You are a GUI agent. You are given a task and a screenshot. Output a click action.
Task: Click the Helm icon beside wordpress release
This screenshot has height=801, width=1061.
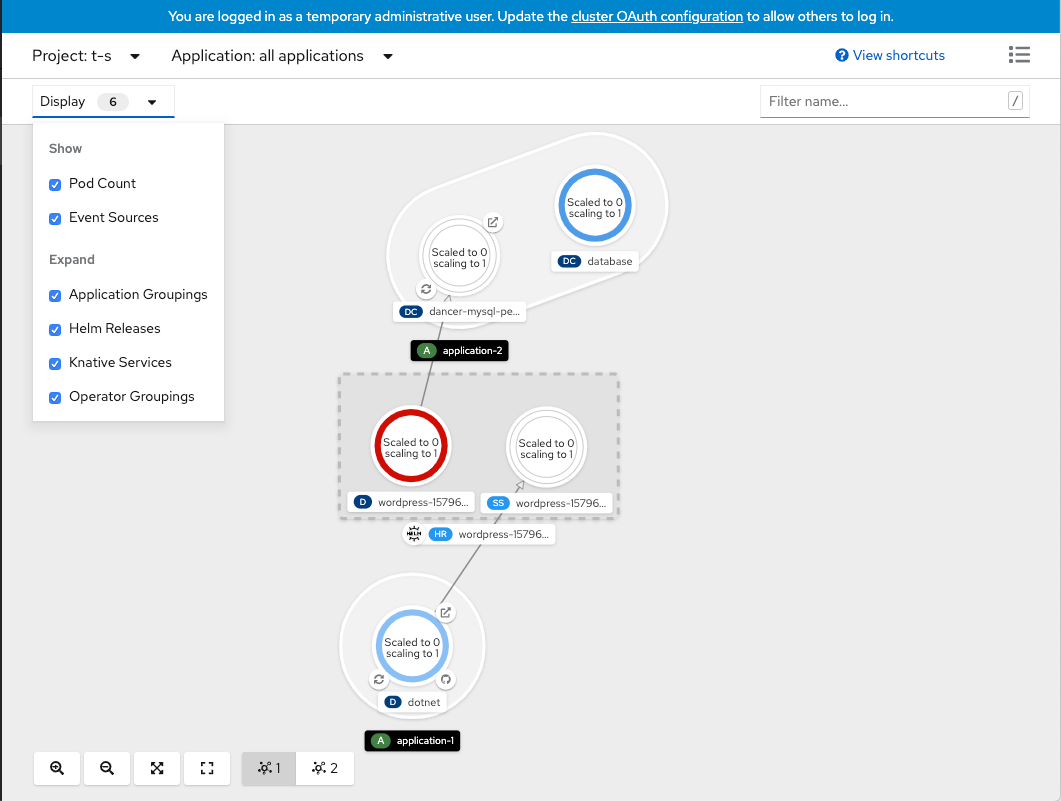click(414, 534)
